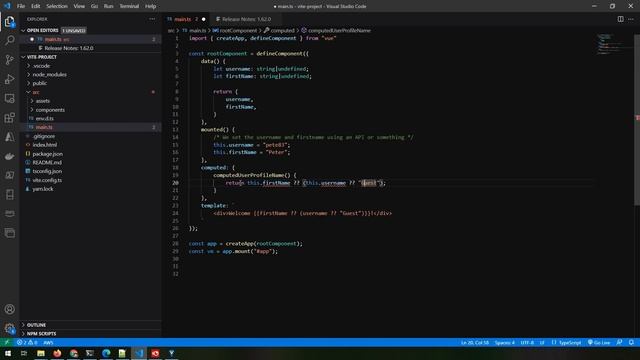Click the remote window indicator in status bar
This screenshot has height=360, width=640.
click(x=7, y=342)
